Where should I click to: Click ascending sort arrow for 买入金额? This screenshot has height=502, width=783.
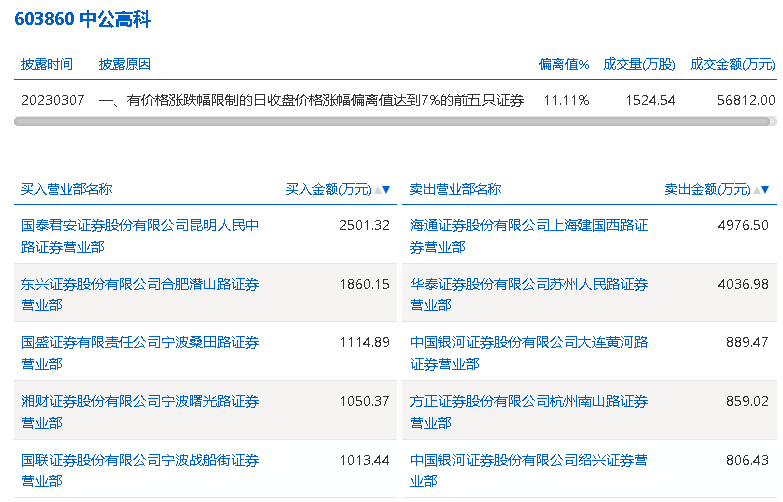pyautogui.click(x=376, y=189)
